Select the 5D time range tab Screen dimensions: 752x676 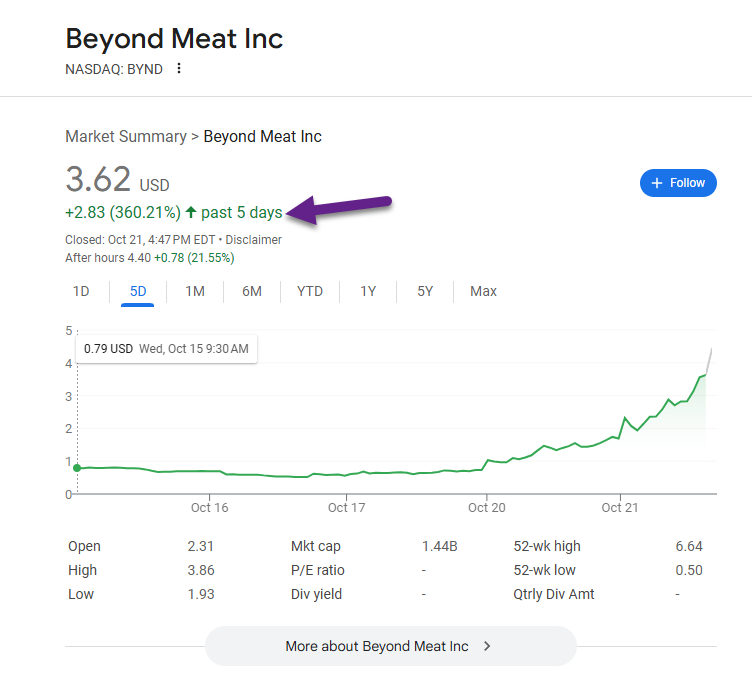(x=138, y=291)
